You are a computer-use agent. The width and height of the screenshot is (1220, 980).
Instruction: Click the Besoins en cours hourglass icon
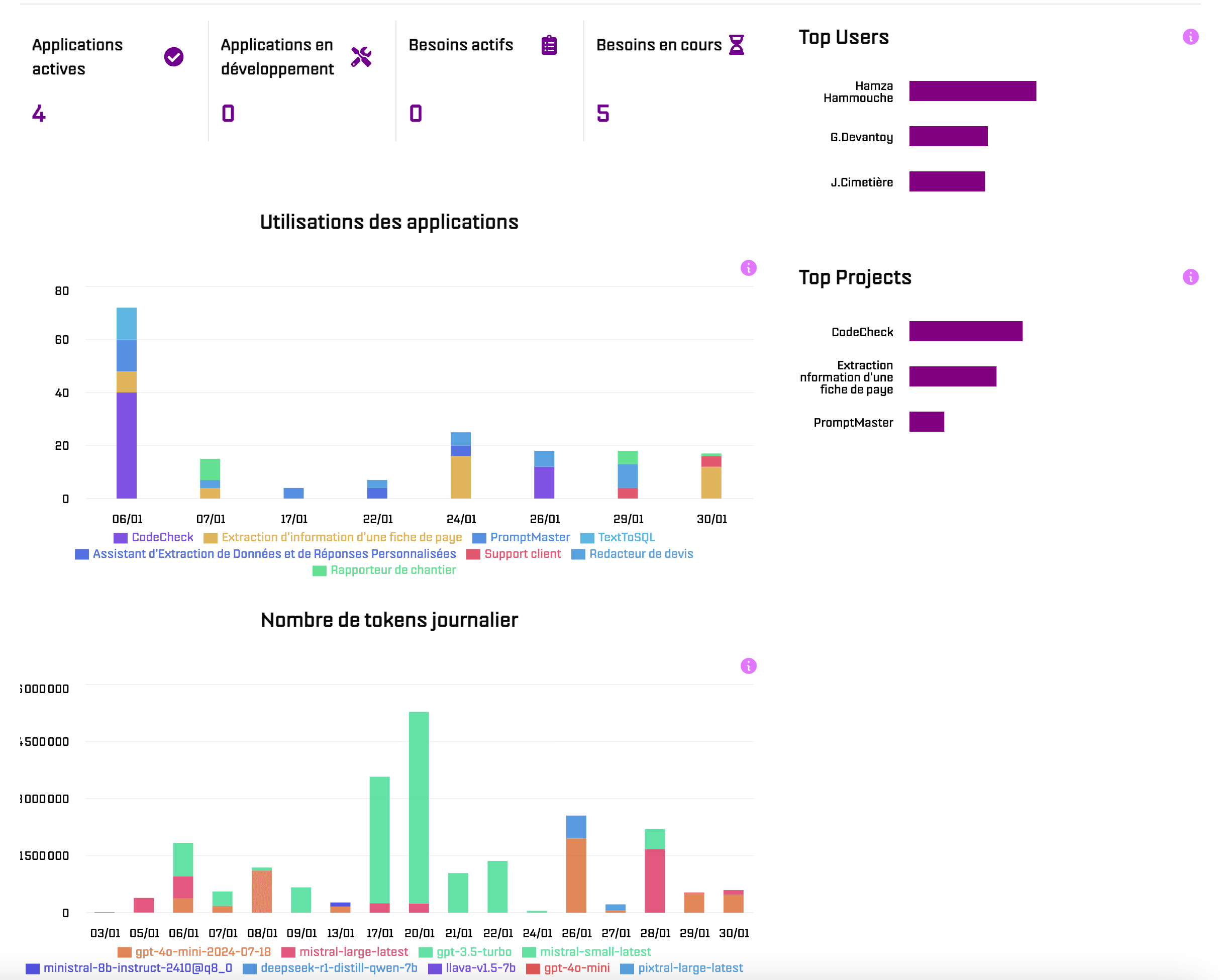pos(736,45)
